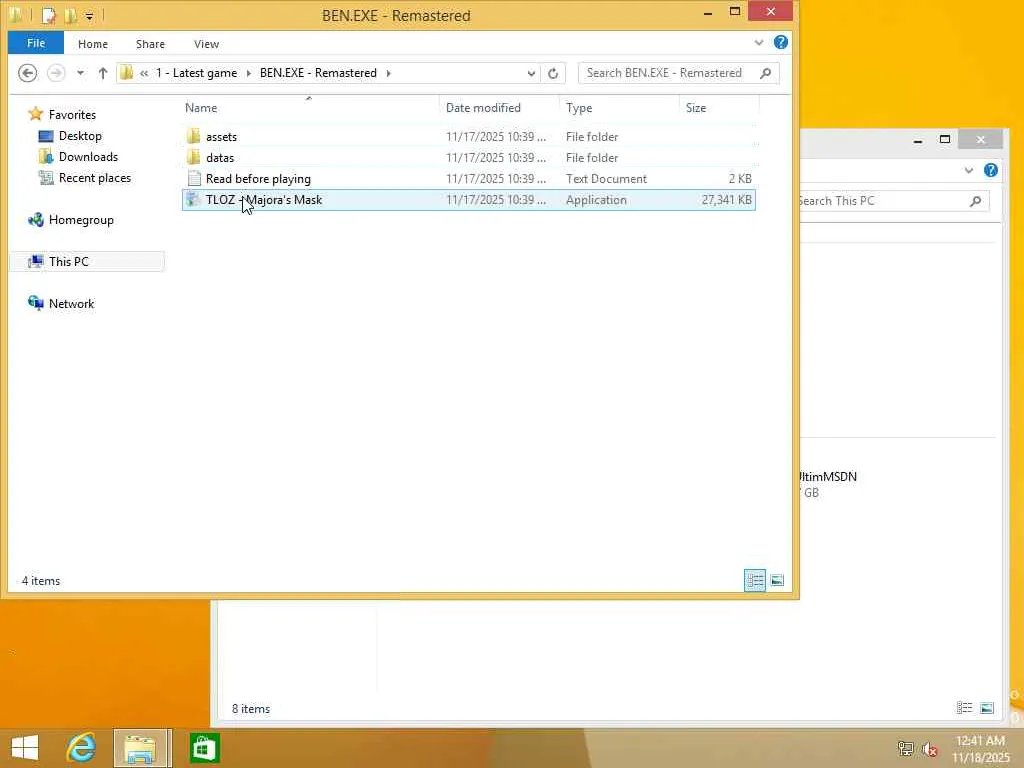Open the taskbar clock showing 12:41 AM
The height and width of the screenshot is (768, 1024).
(x=980, y=749)
